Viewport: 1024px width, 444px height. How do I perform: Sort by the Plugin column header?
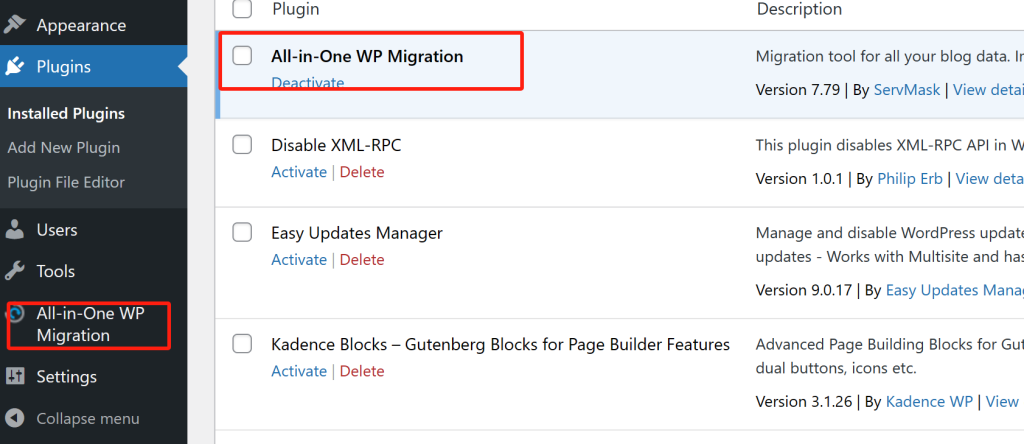pos(296,9)
